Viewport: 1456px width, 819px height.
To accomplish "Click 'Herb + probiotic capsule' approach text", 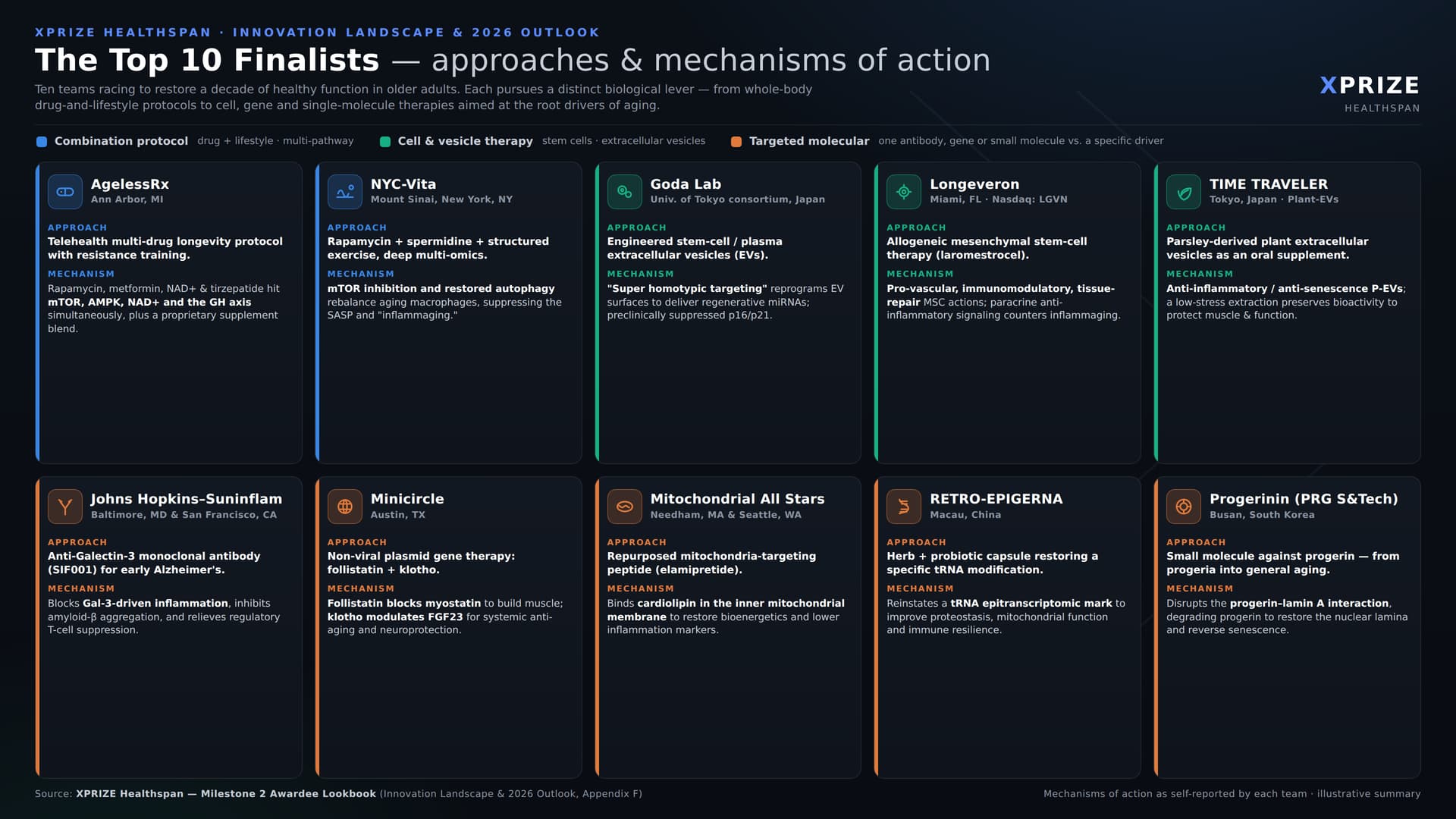I will pyautogui.click(x=992, y=563).
